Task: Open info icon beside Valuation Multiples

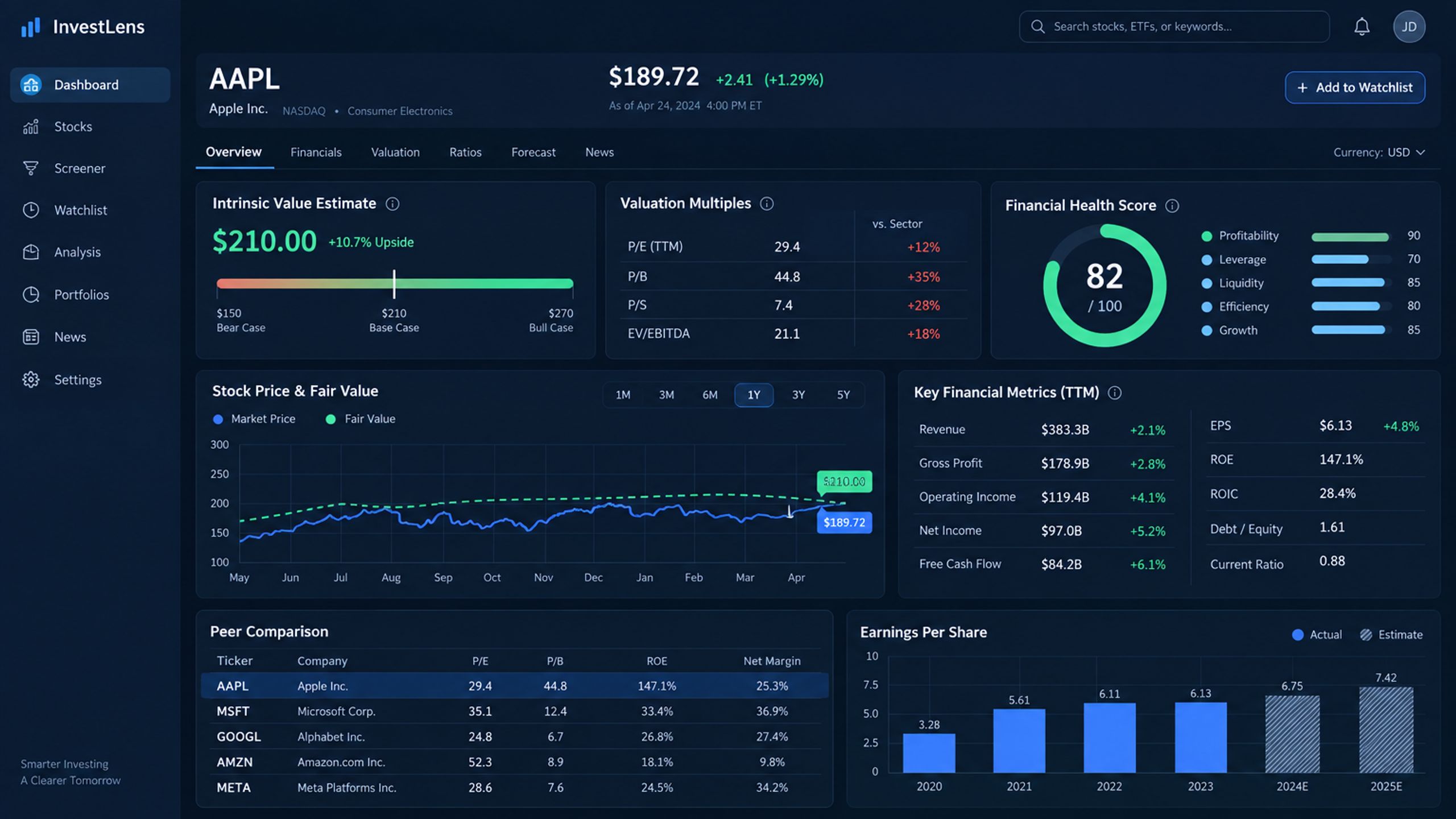Action: pos(767,204)
